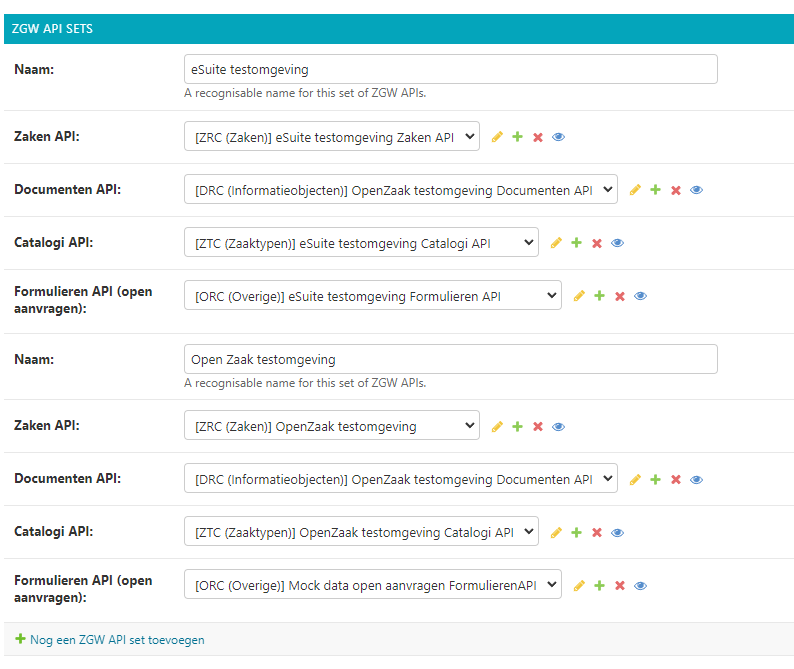Edit the eSuite Zaken API service (pencil icon)
The height and width of the screenshot is (669, 794).
[497, 137]
